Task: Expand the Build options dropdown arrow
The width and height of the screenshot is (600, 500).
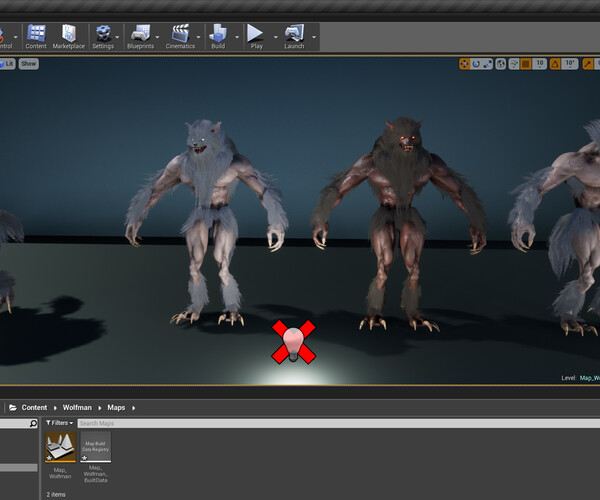Action: tap(237, 37)
